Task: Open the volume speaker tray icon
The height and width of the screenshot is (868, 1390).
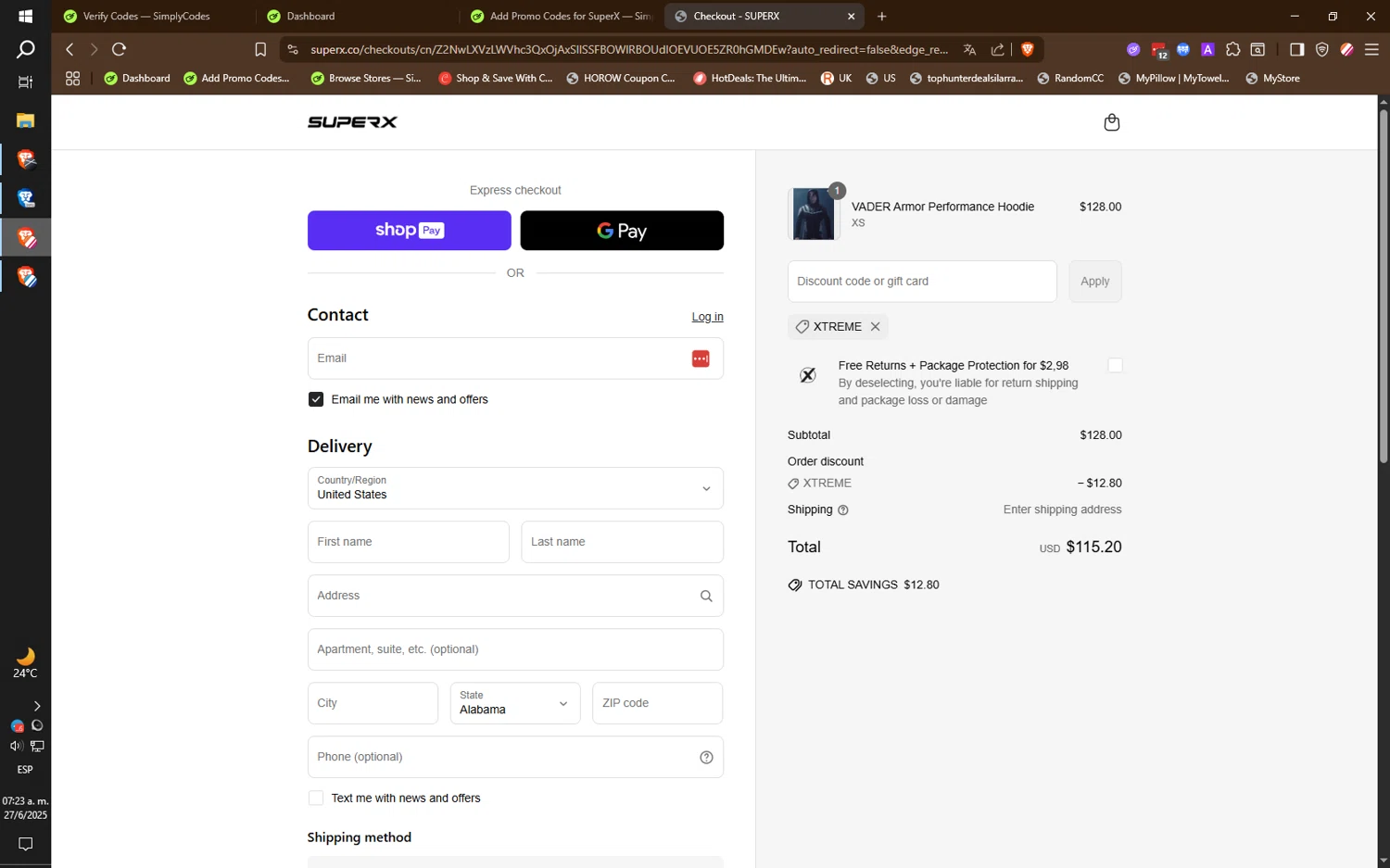Action: [15, 747]
